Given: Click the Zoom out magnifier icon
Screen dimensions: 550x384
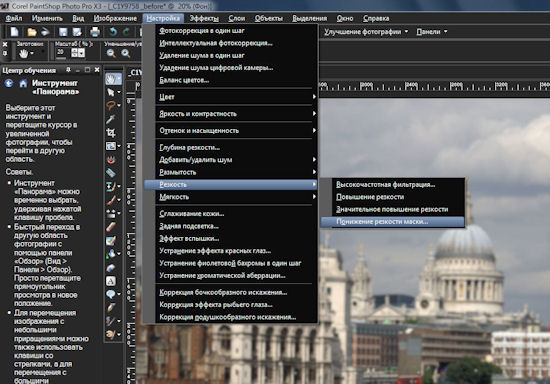Looking at the screenshot, I should pyautogui.click(x=111, y=53).
